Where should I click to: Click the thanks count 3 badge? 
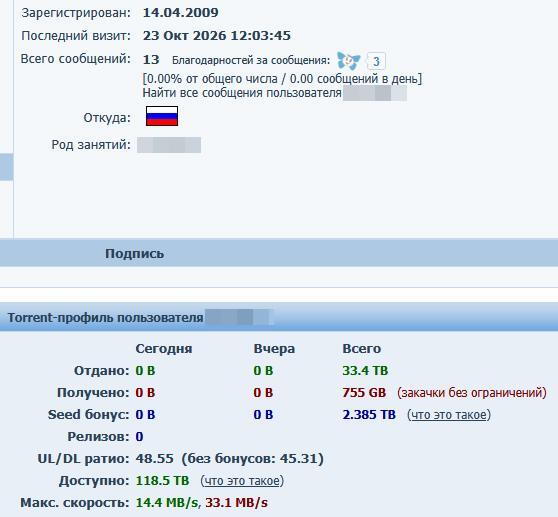click(x=376, y=62)
